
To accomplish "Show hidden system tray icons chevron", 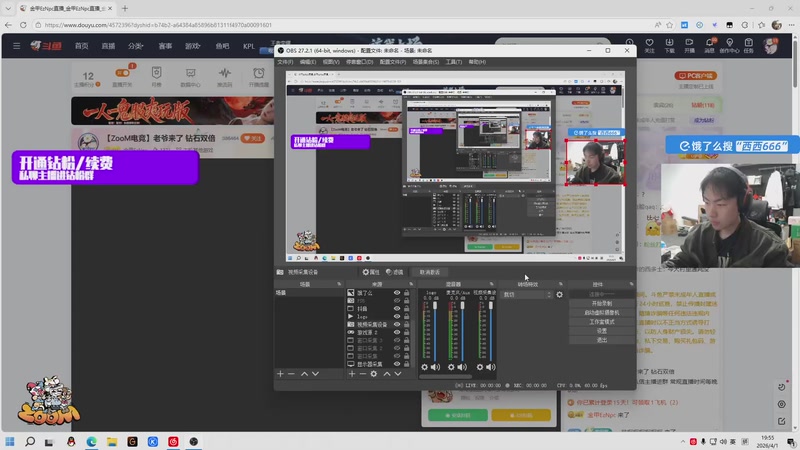I will 683,442.
